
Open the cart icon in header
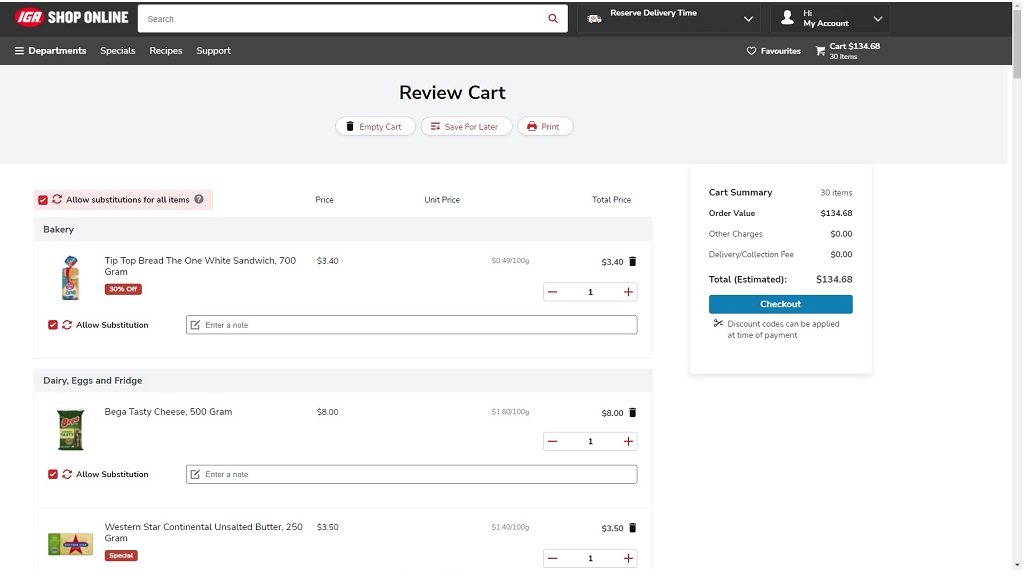[821, 51]
